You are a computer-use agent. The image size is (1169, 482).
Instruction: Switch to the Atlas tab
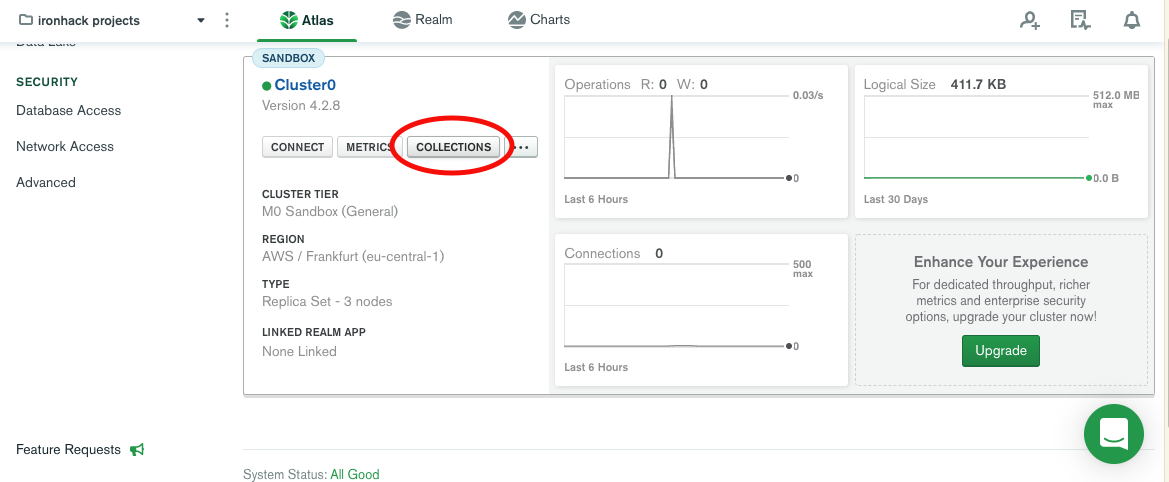[306, 20]
